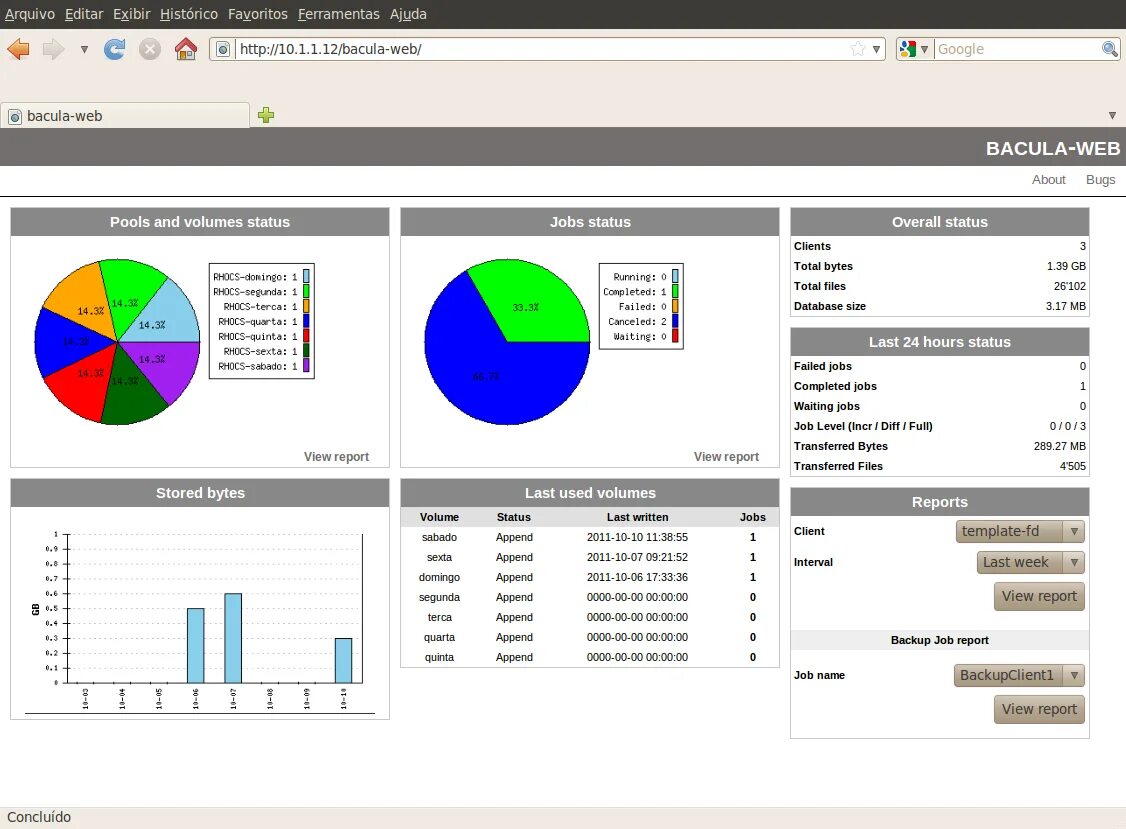Click View report button below Job name
This screenshot has width=1126, height=829.
(1039, 709)
